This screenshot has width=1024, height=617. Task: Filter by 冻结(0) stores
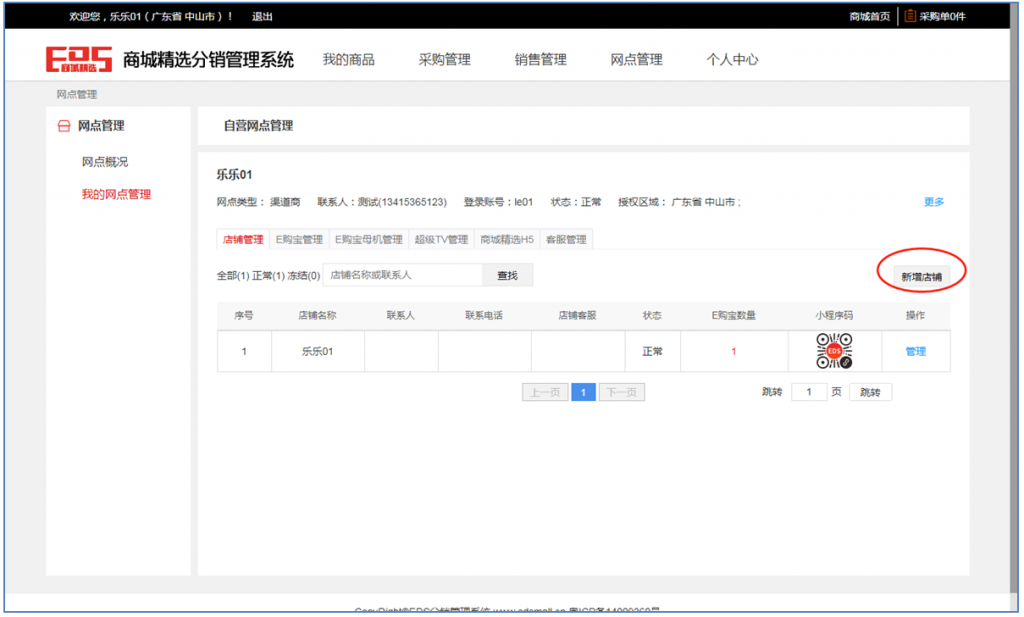coord(304,276)
